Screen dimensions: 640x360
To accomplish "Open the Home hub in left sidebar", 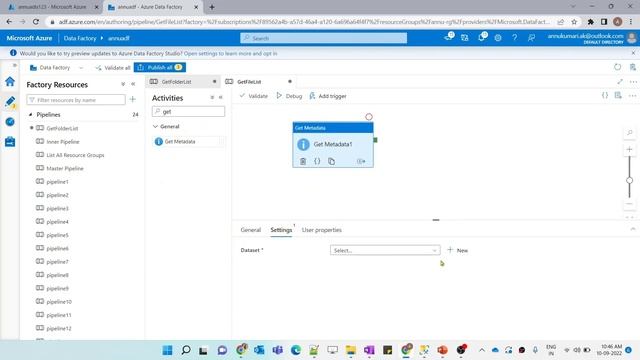I will [10, 82].
